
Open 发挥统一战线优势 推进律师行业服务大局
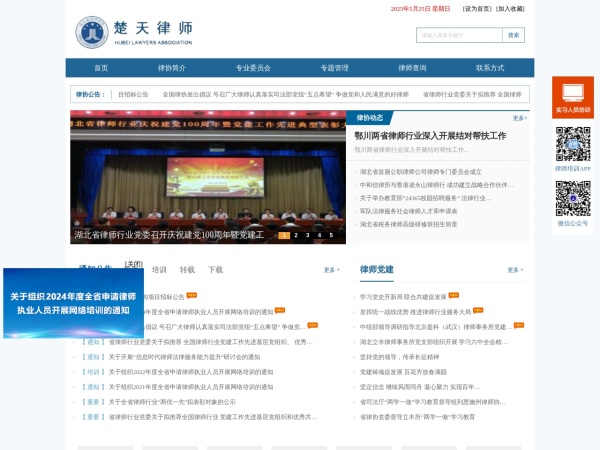point(415,312)
